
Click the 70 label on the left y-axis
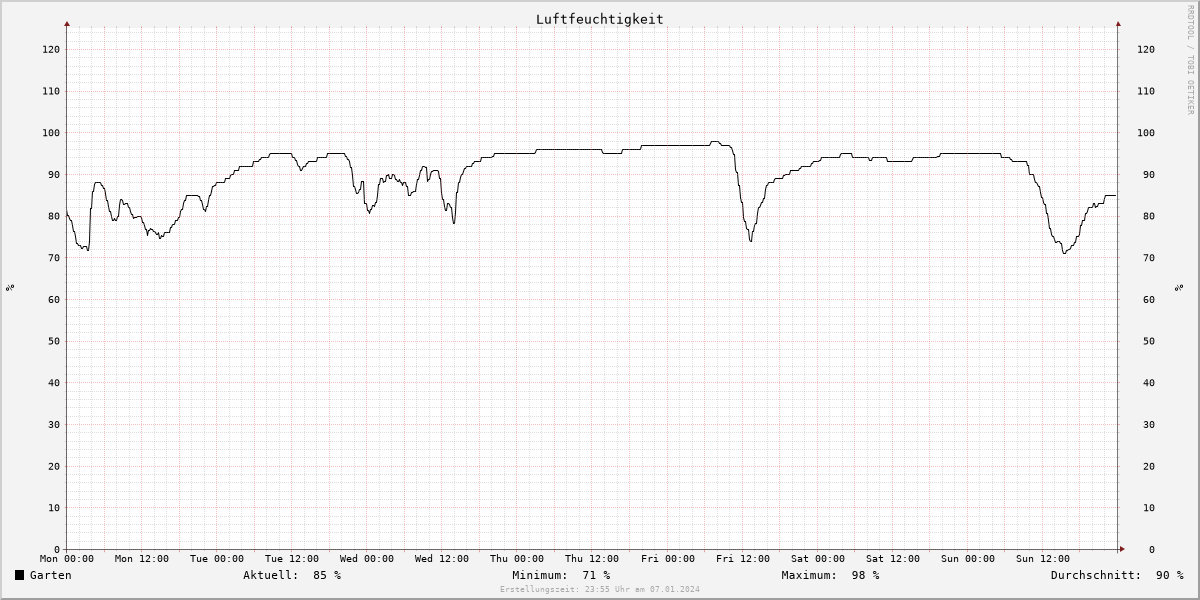(54, 258)
